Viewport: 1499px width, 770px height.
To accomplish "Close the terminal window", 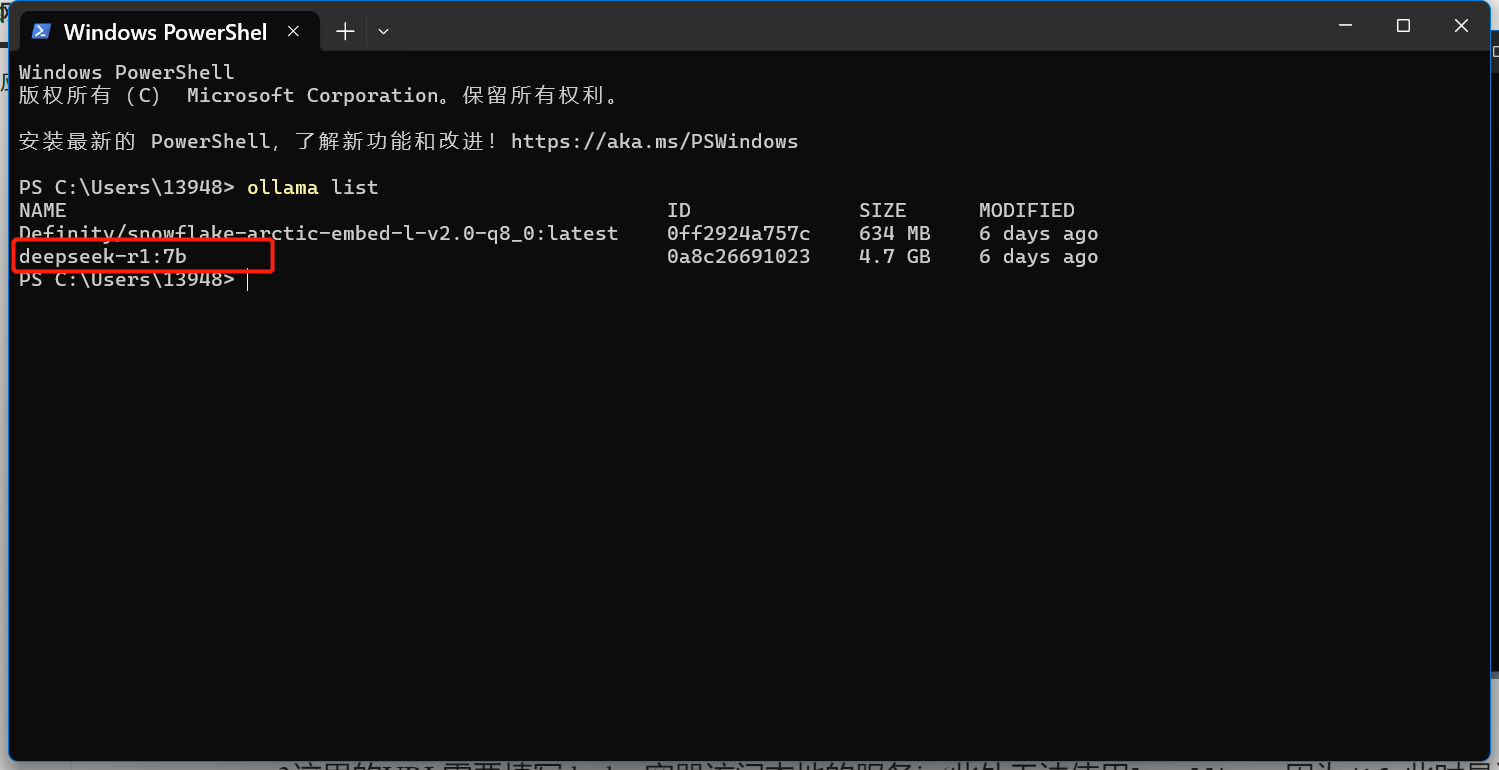I will click(1461, 26).
